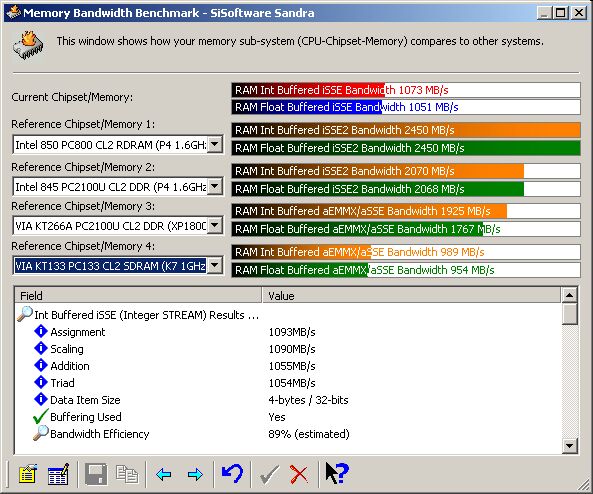Select the VIA KT266A PC2100U combo box
593x494 pixels.
(118, 226)
